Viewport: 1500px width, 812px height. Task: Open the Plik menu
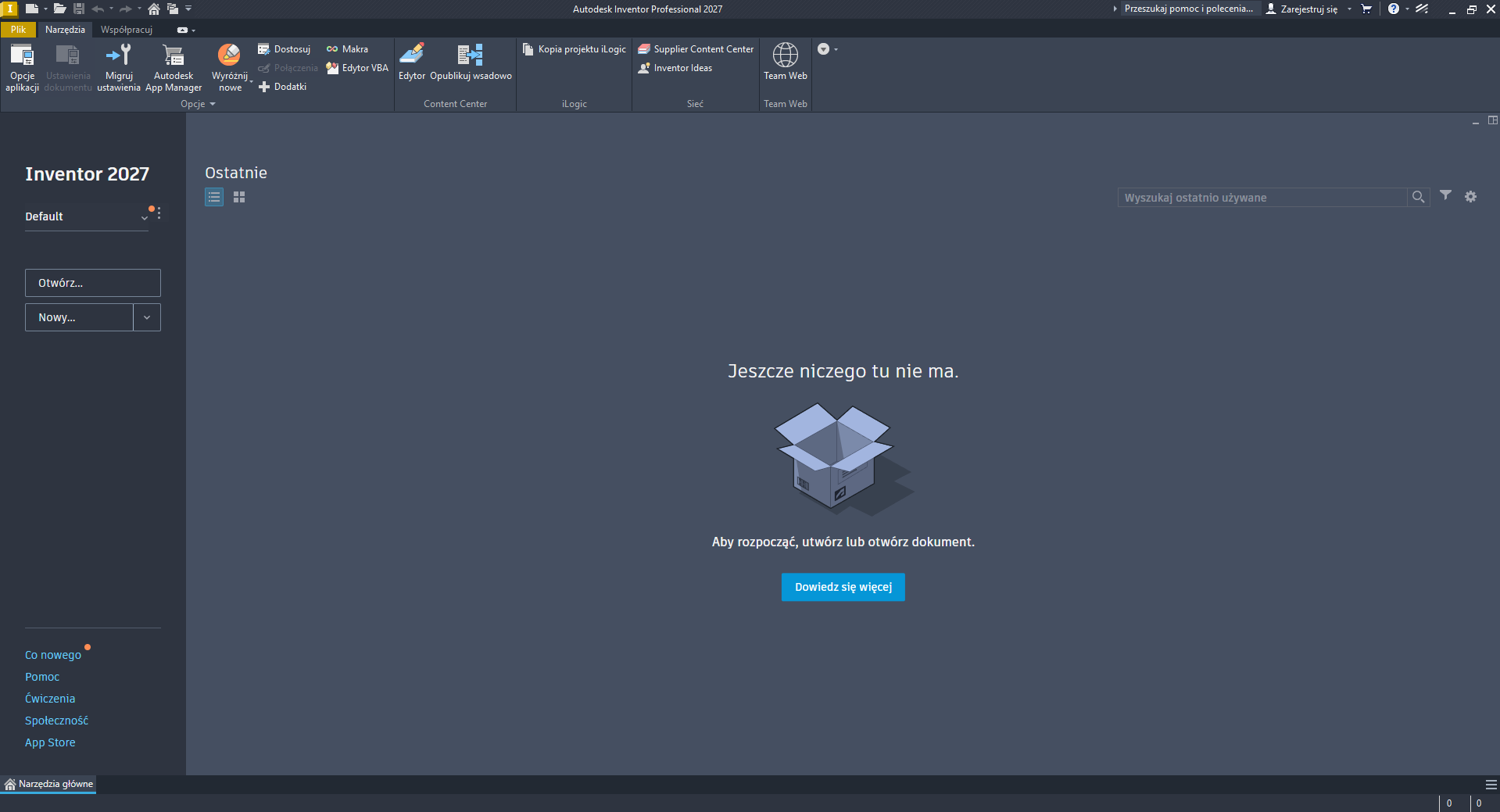(x=18, y=30)
